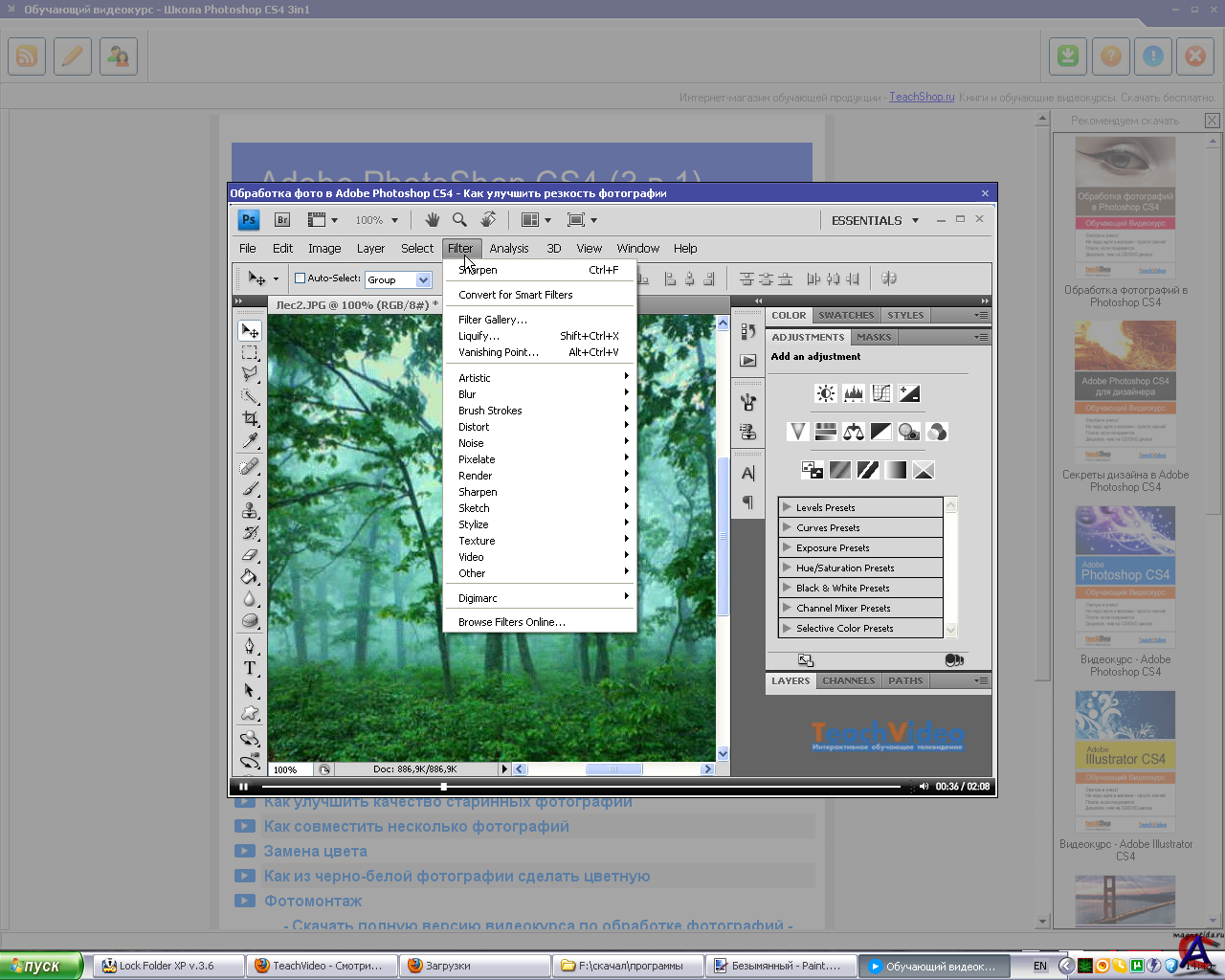This screenshot has height=980, width=1225.
Task: Click the Color Balance scales icon
Action: click(x=853, y=432)
